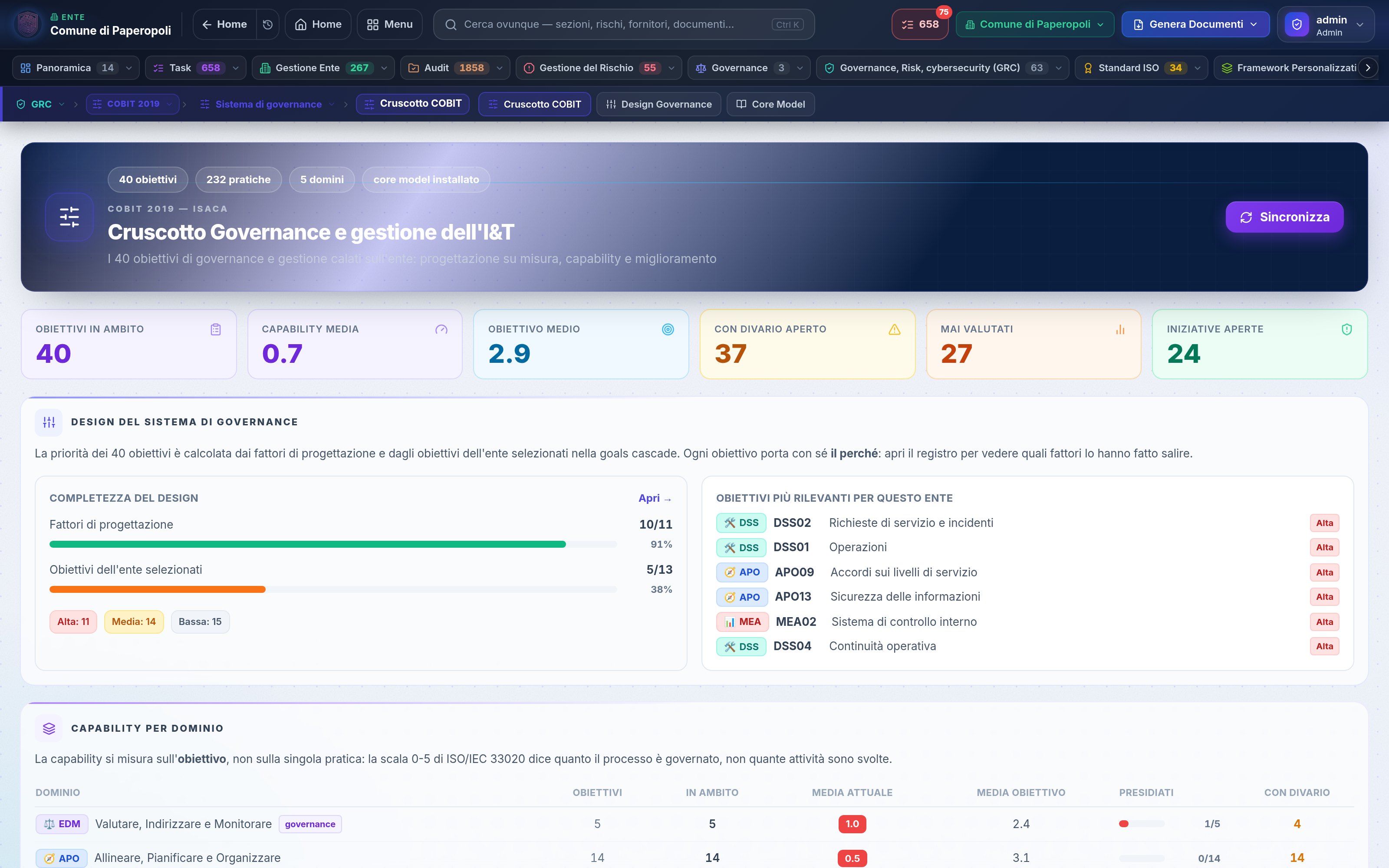Click the APO badge in the domain table
Viewport: 1389px width, 868px height.
61,858
